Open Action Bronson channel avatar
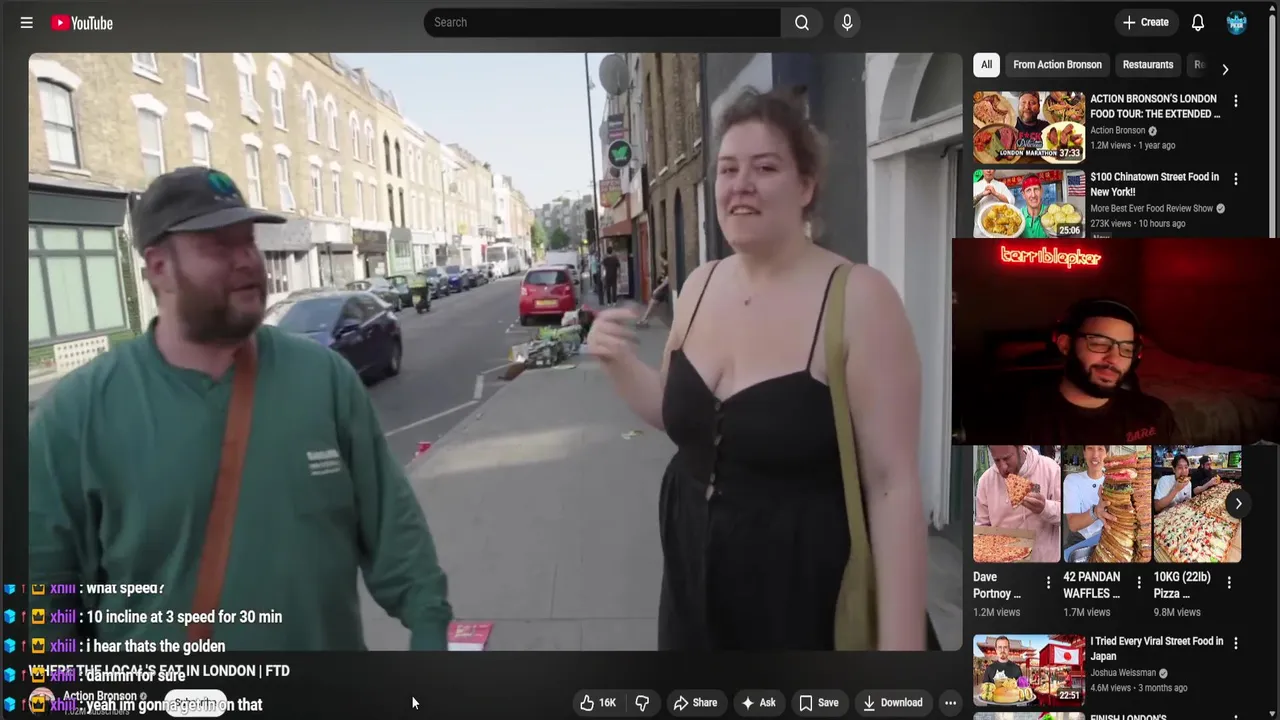Screen dimensions: 1280x720 (40, 703)
